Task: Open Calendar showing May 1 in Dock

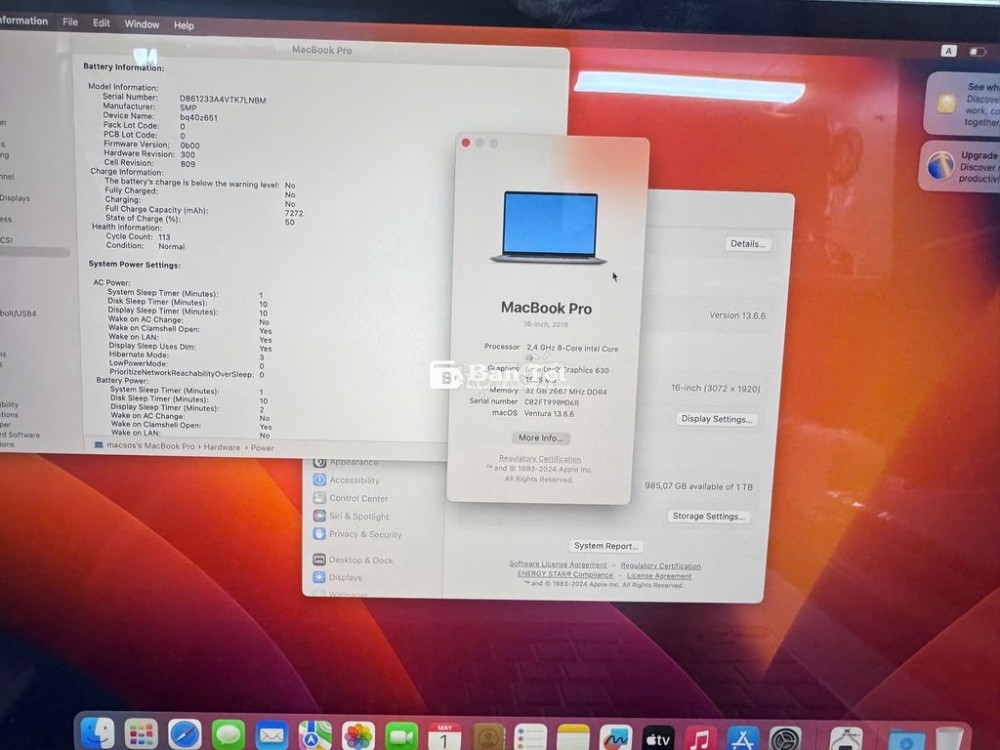Action: 445,738
